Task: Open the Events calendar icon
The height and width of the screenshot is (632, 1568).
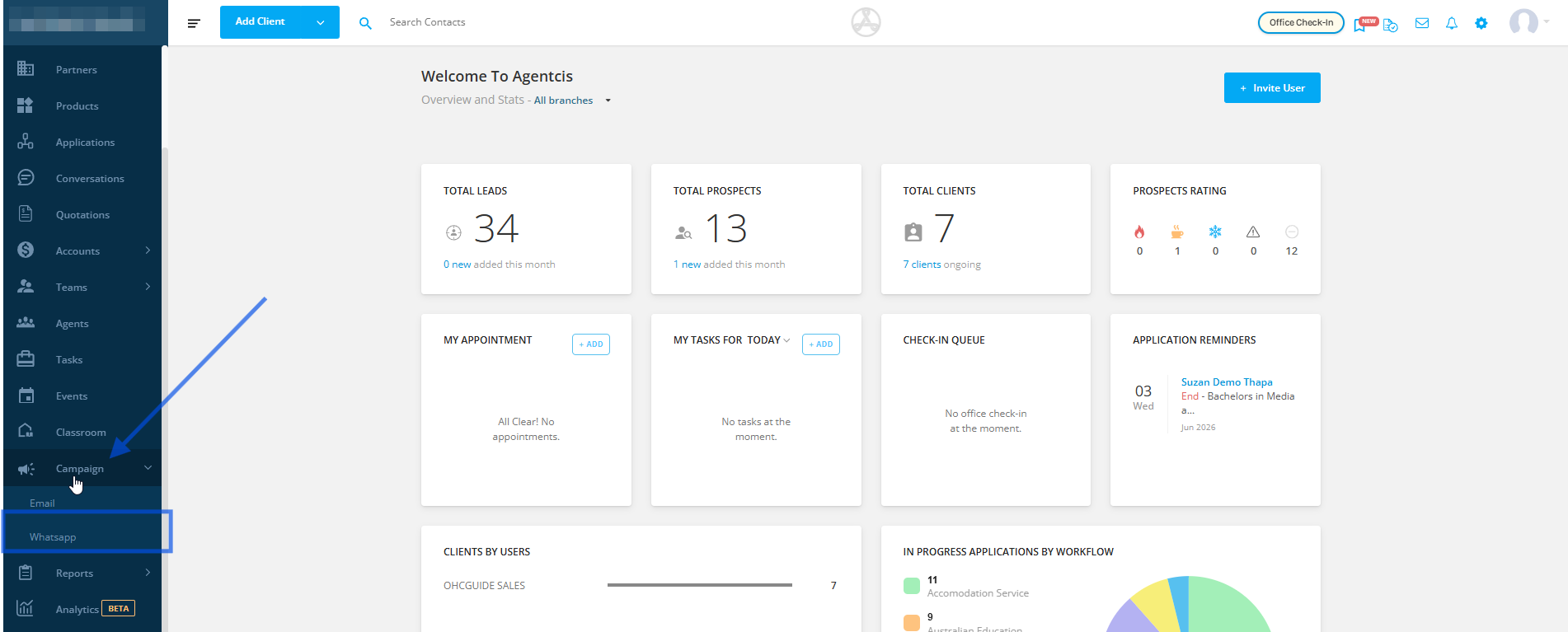Action: click(26, 396)
